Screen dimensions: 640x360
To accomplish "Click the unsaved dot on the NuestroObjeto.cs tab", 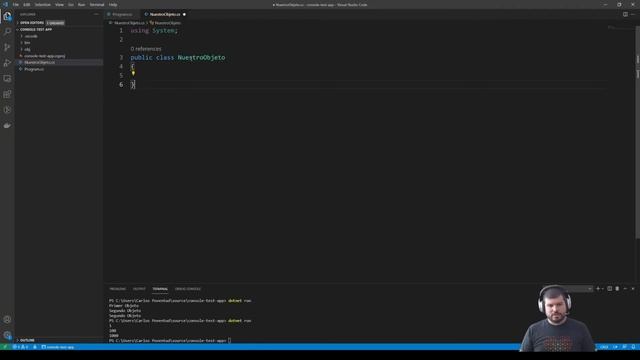I will pyautogui.click(x=184, y=14).
